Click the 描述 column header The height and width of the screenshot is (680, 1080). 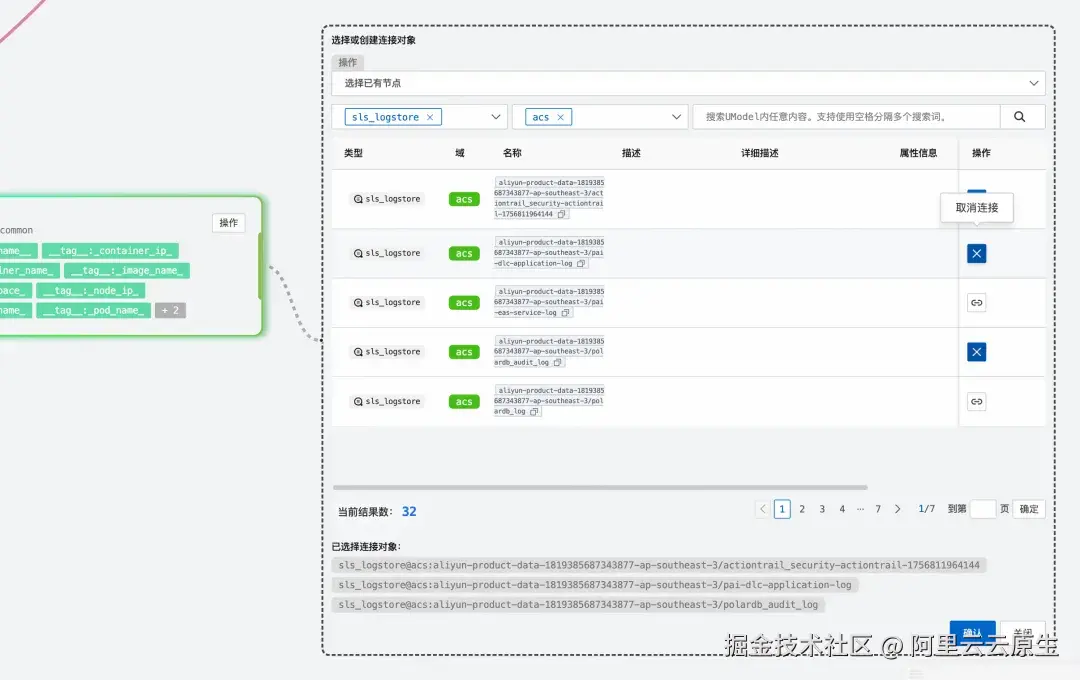coord(631,153)
